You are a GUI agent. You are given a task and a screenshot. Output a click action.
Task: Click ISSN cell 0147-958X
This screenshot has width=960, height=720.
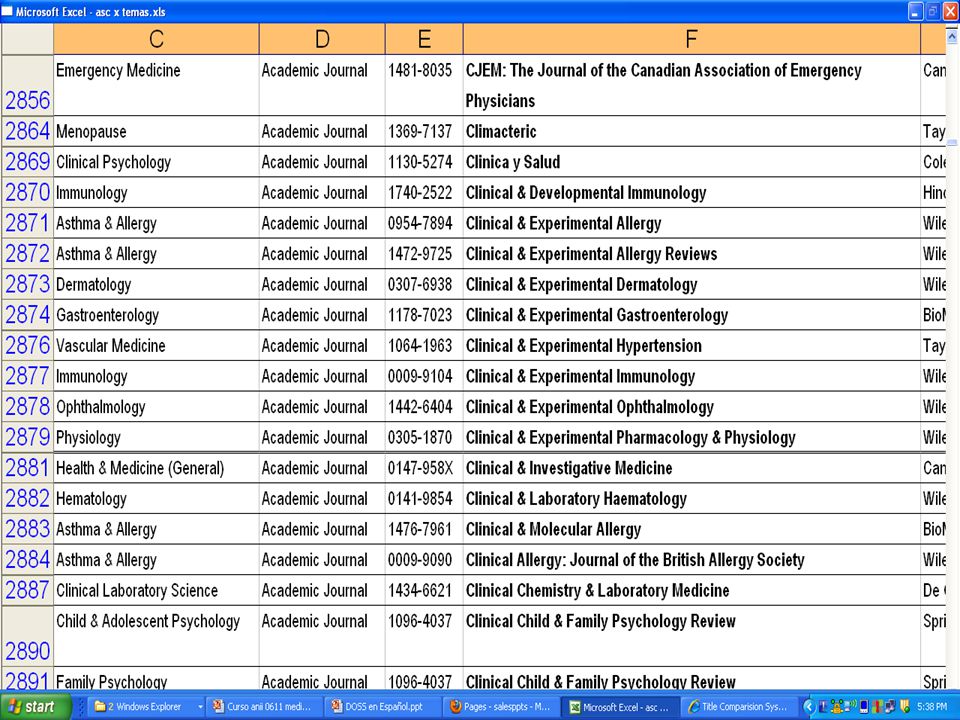pyautogui.click(x=424, y=468)
